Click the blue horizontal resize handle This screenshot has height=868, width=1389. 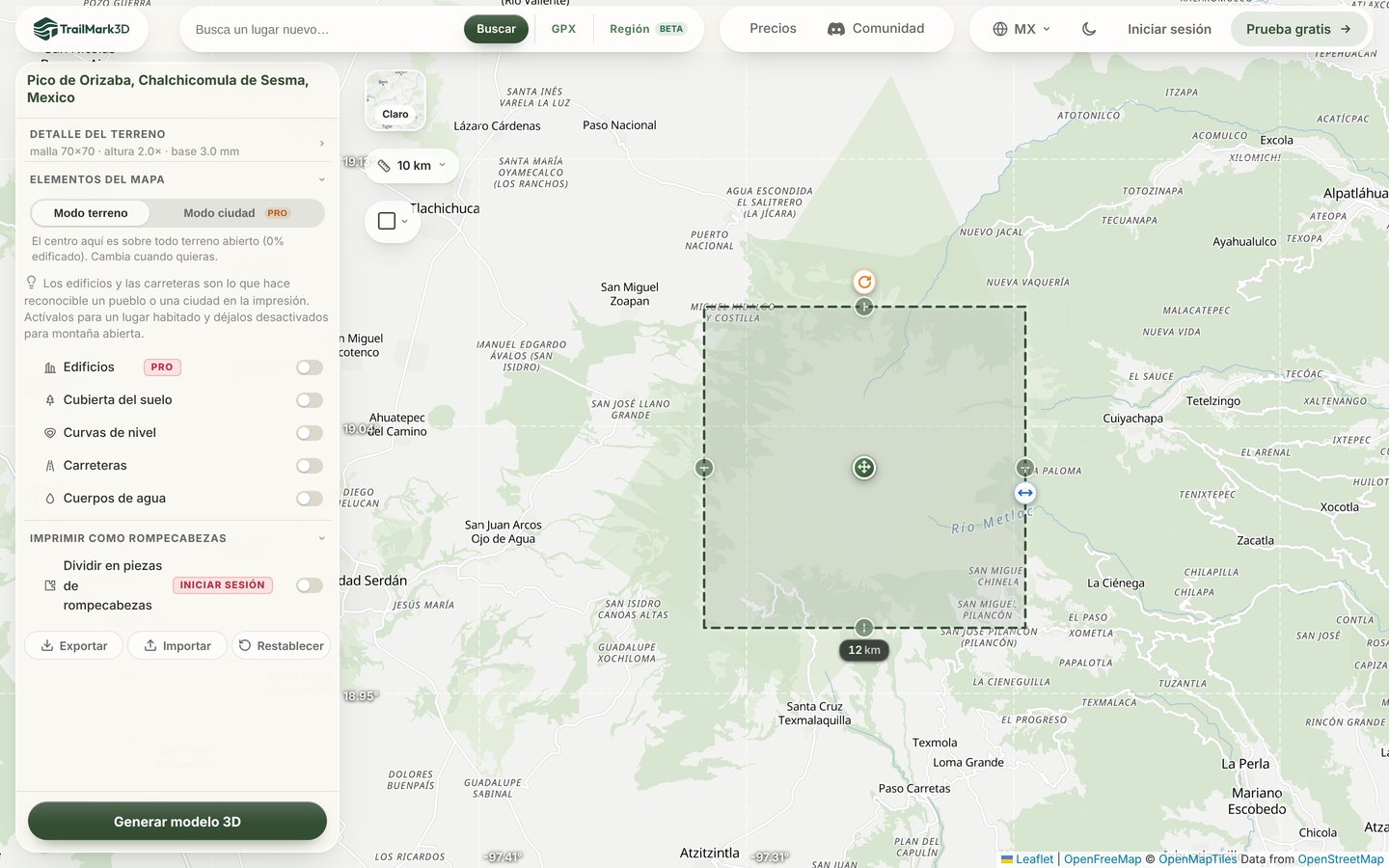pos(1025,493)
